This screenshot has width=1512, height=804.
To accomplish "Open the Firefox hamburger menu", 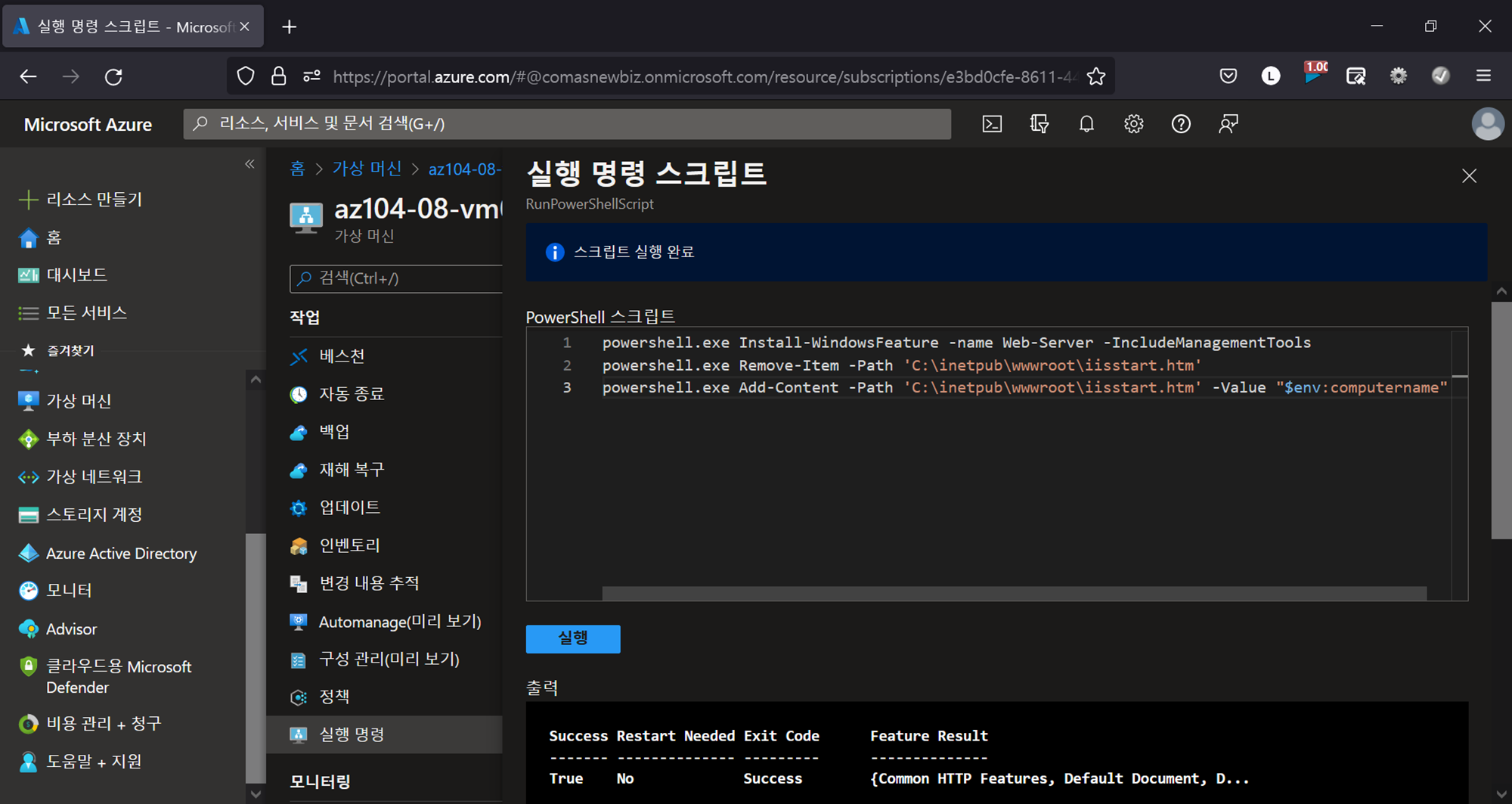I will (x=1483, y=76).
